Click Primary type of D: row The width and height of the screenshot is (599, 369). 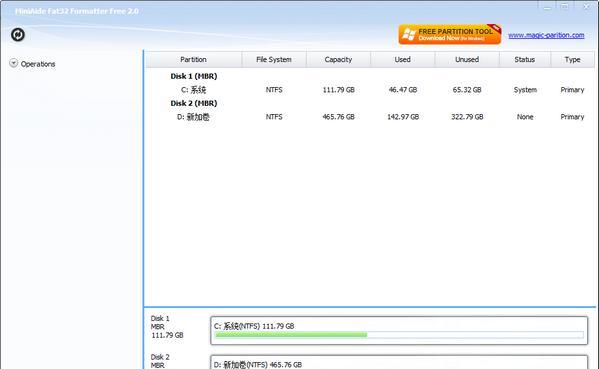pos(572,117)
